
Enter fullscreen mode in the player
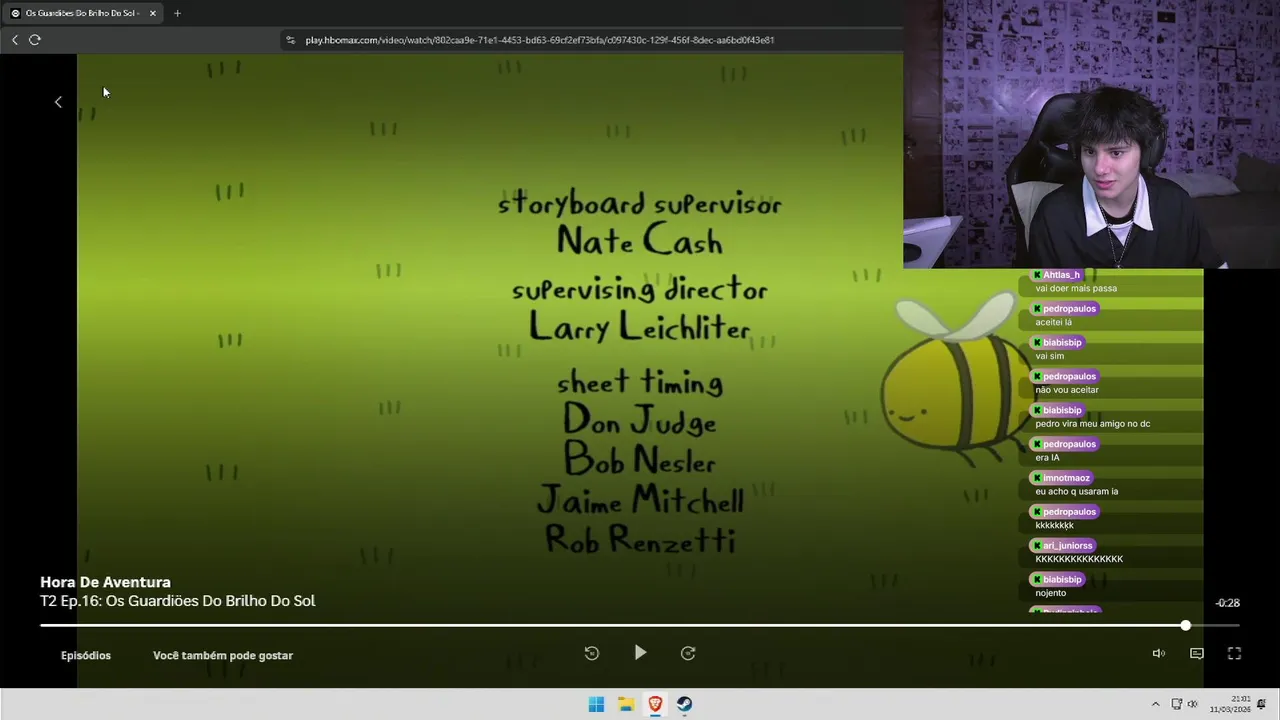(x=1234, y=653)
